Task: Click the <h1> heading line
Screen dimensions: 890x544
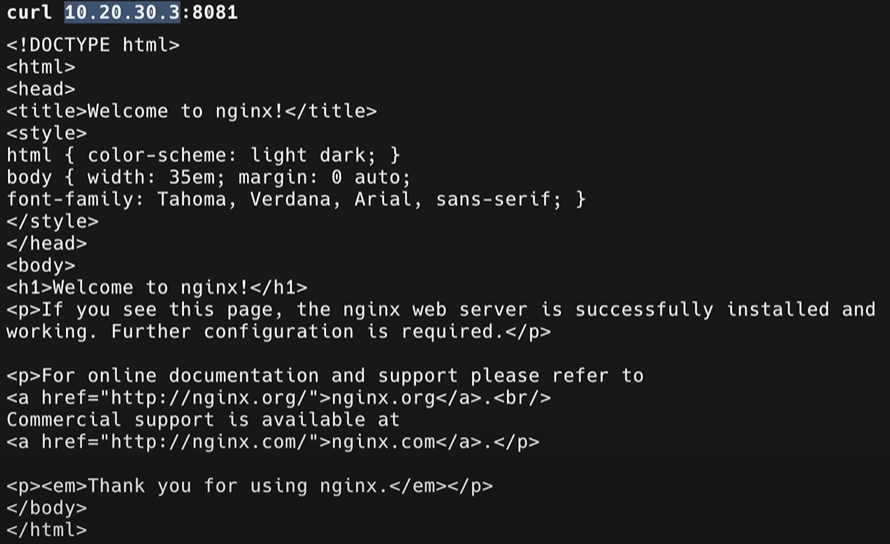Action: pyautogui.click(x=157, y=287)
